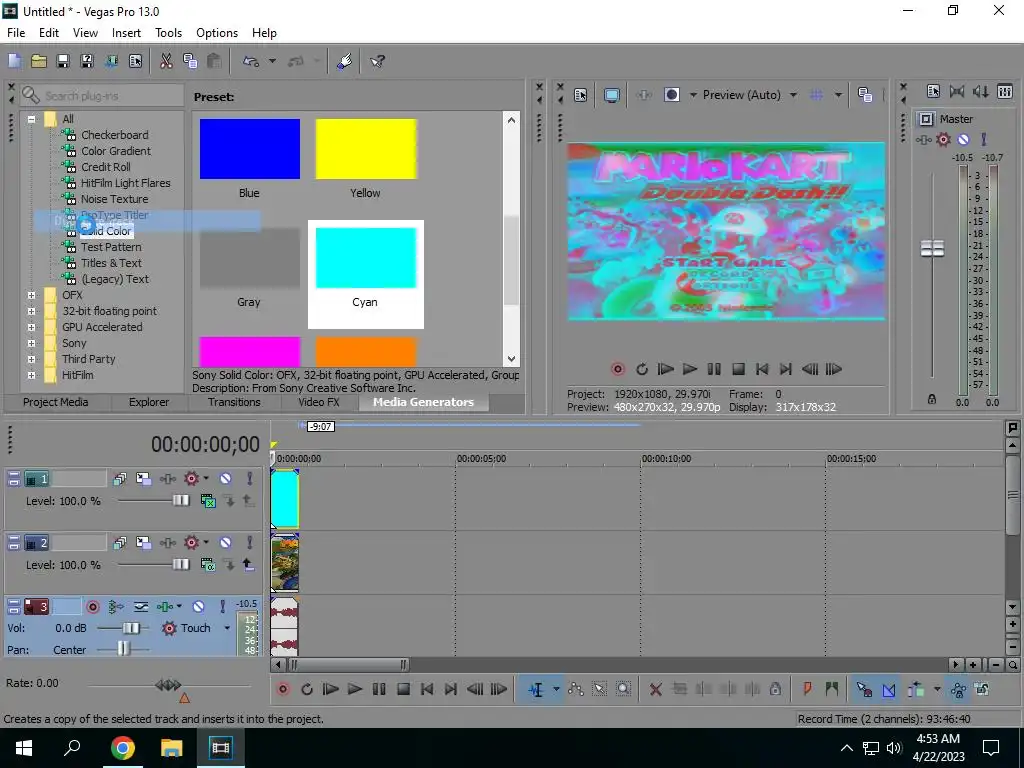Click Copy Snapshot to Clipboard icon
Screen dimensions: 1024x768
pyautogui.click(x=865, y=95)
